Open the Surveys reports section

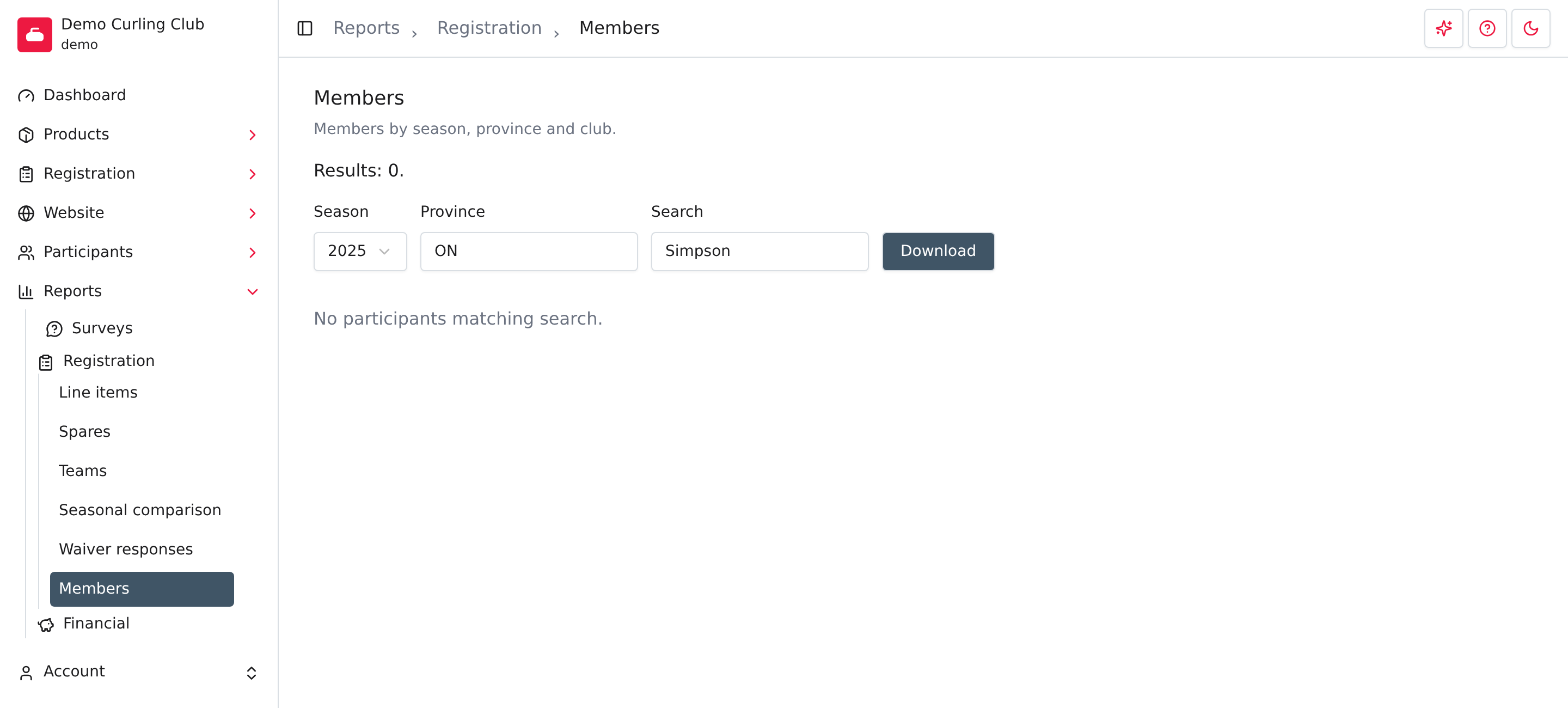pyautogui.click(x=102, y=329)
